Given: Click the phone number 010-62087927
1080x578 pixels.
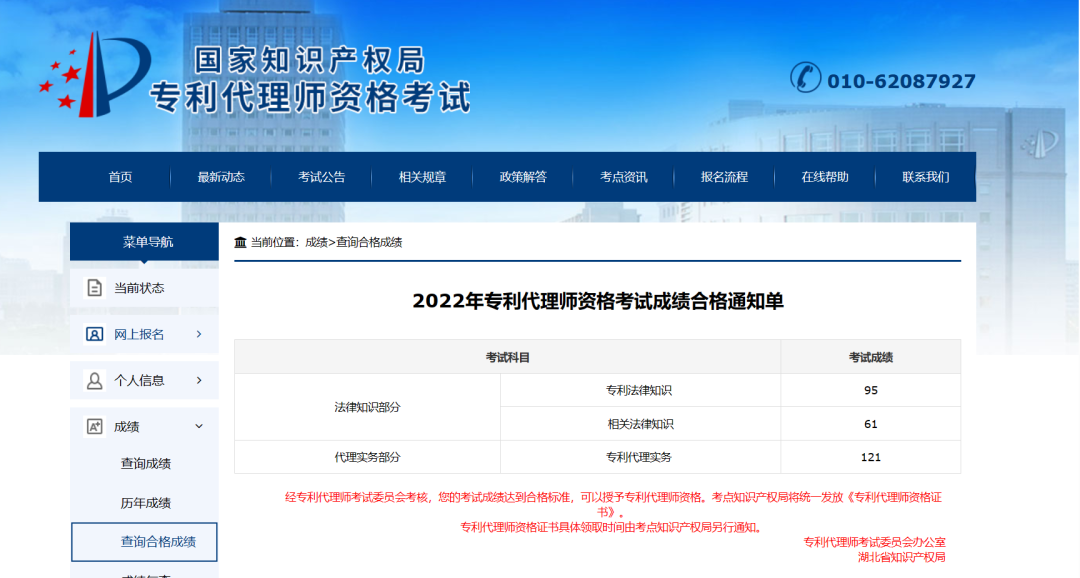Looking at the screenshot, I should click(x=901, y=81).
